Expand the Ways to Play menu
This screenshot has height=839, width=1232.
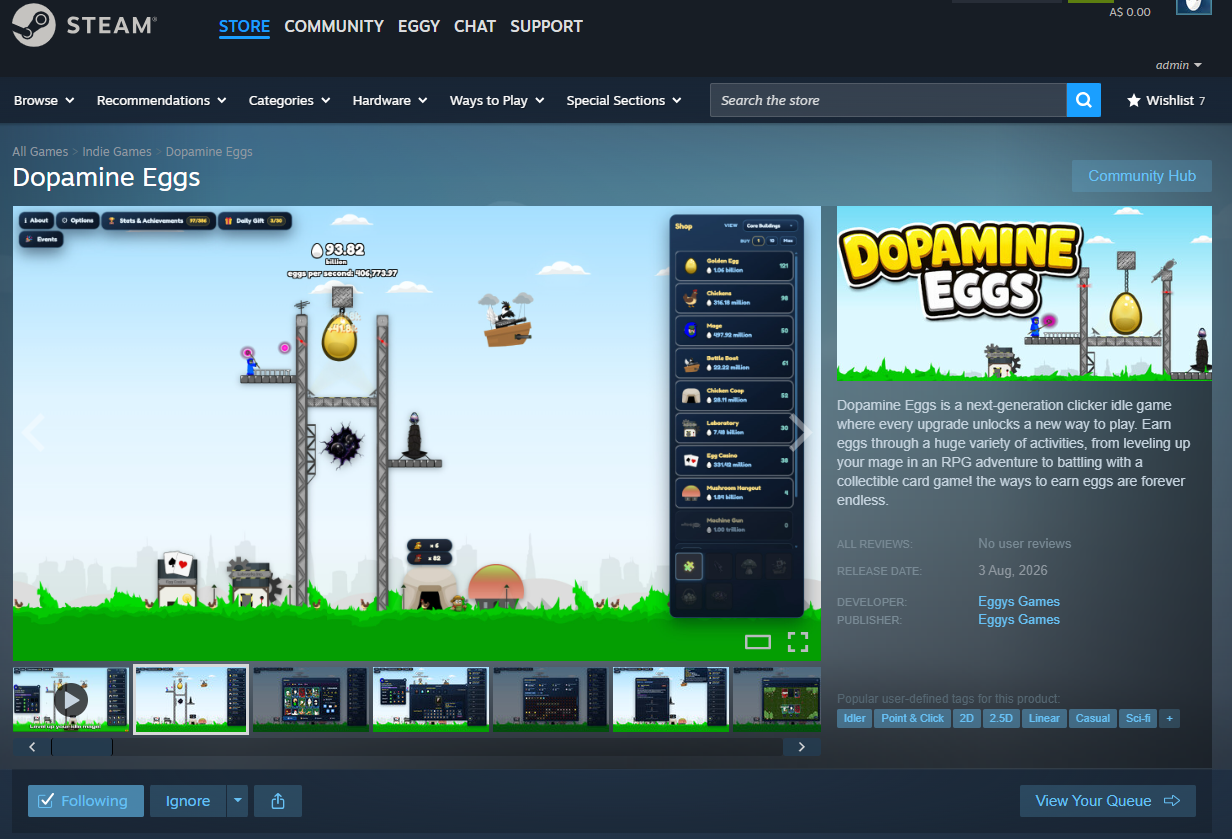click(x=497, y=100)
